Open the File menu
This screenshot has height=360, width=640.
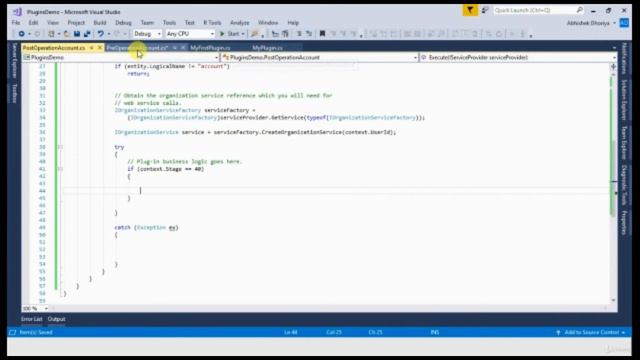click(x=16, y=23)
